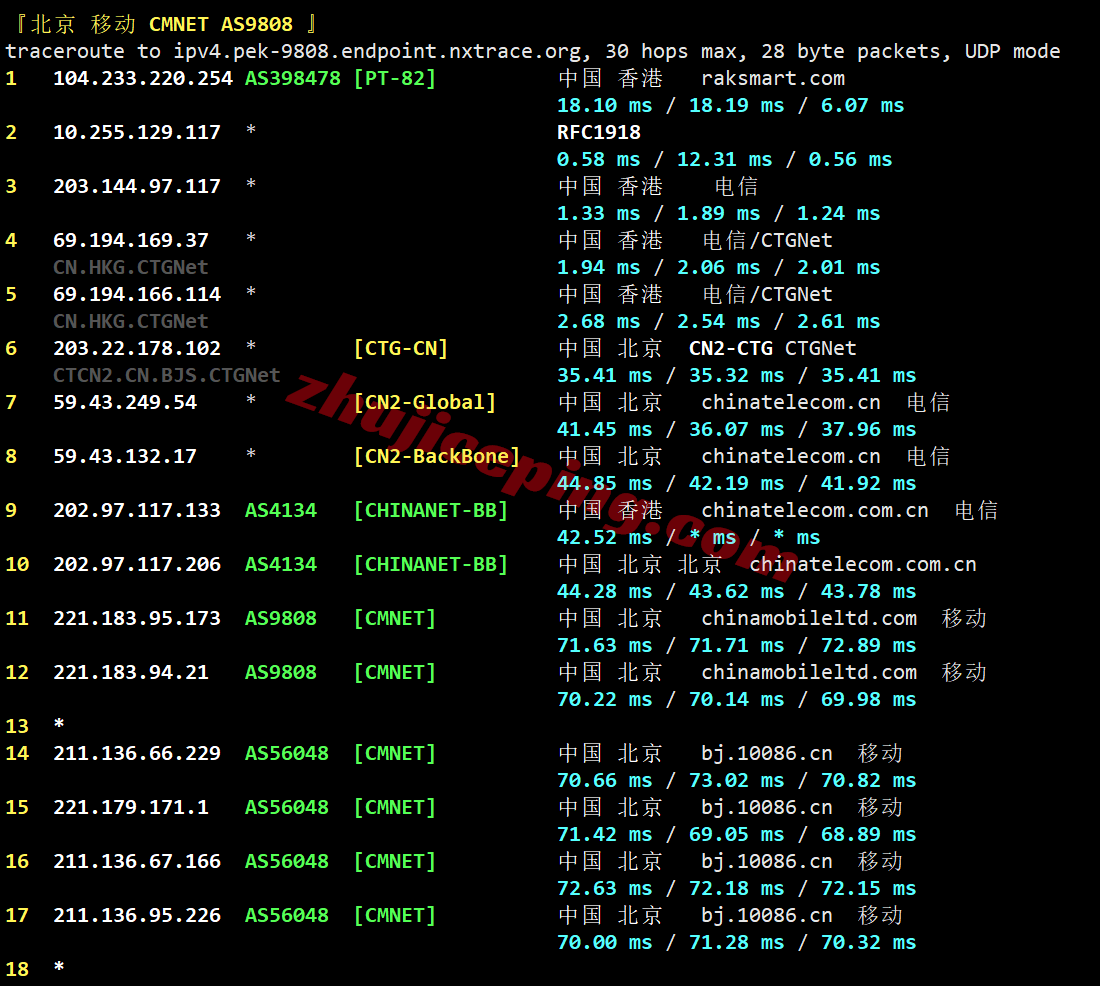Click latency value 0.58 ms on hop 2

click(x=598, y=160)
